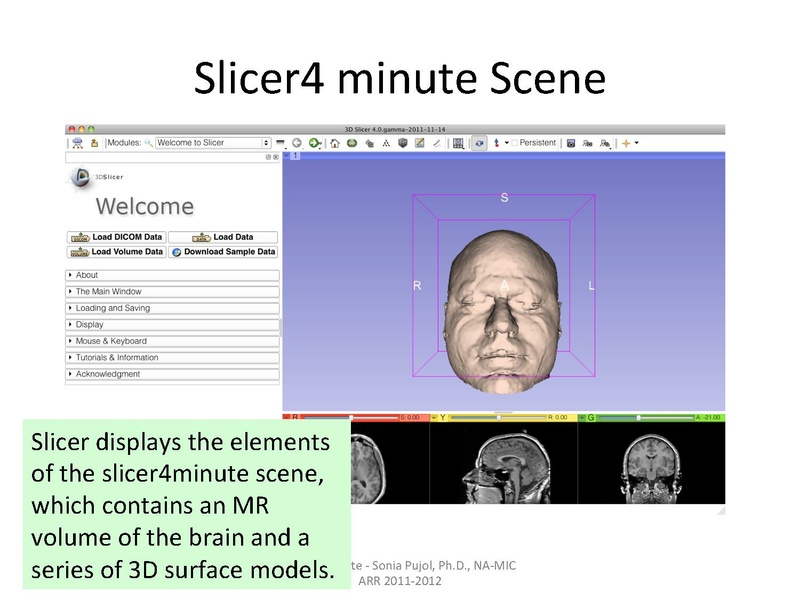Expand the Mouse & Keyboard section

(x=172, y=341)
